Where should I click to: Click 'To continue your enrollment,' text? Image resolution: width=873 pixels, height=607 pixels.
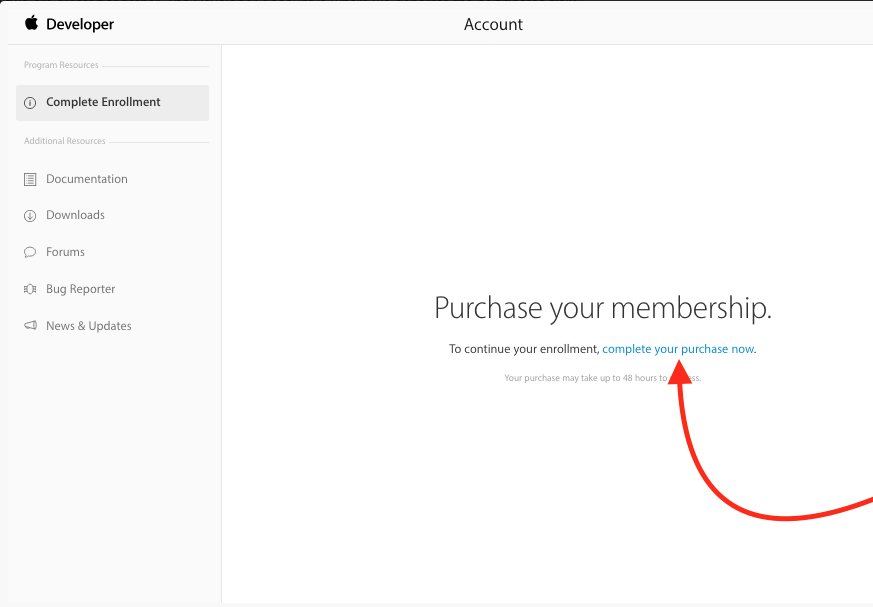tap(524, 349)
